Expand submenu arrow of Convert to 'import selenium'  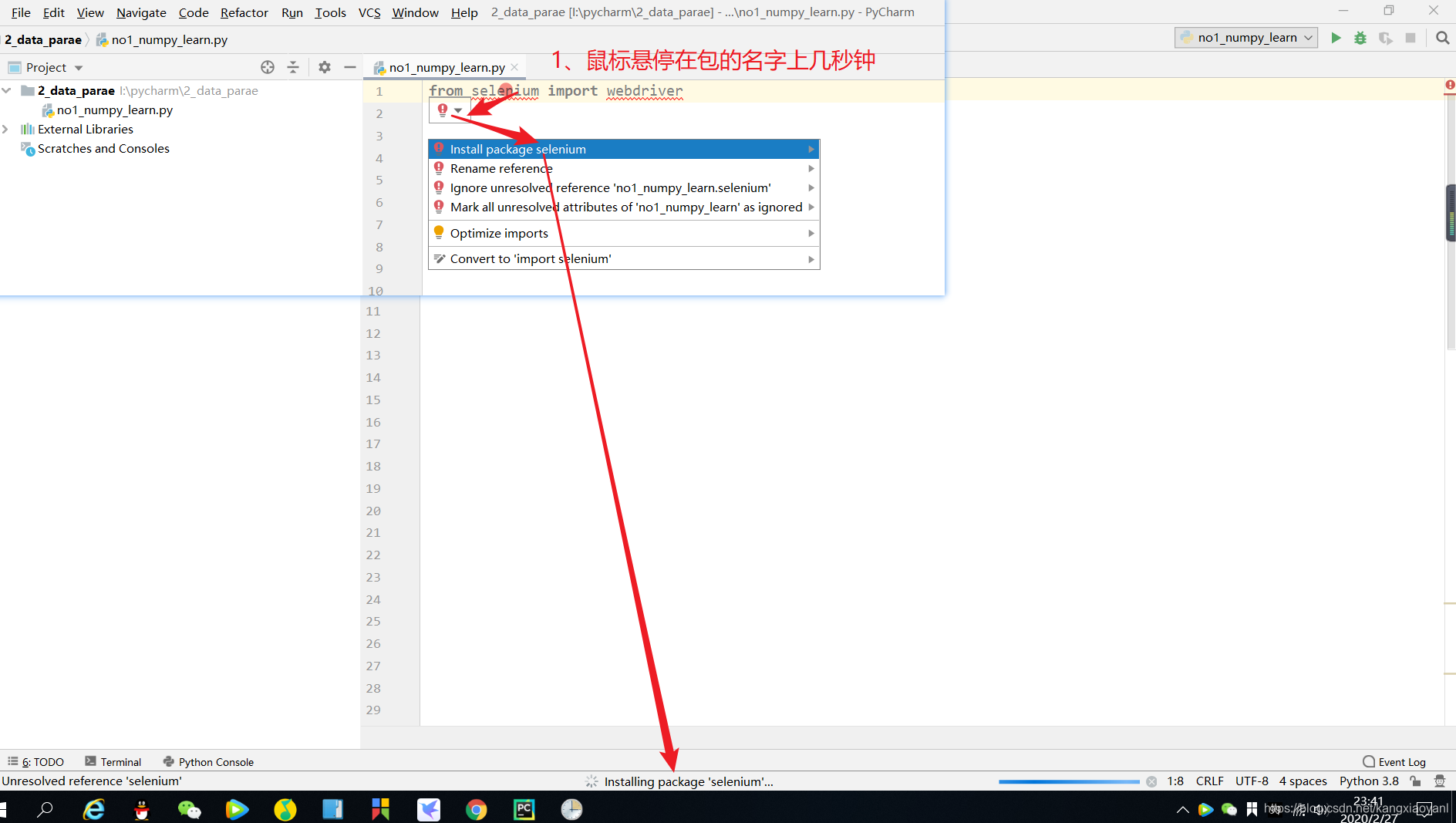811,259
